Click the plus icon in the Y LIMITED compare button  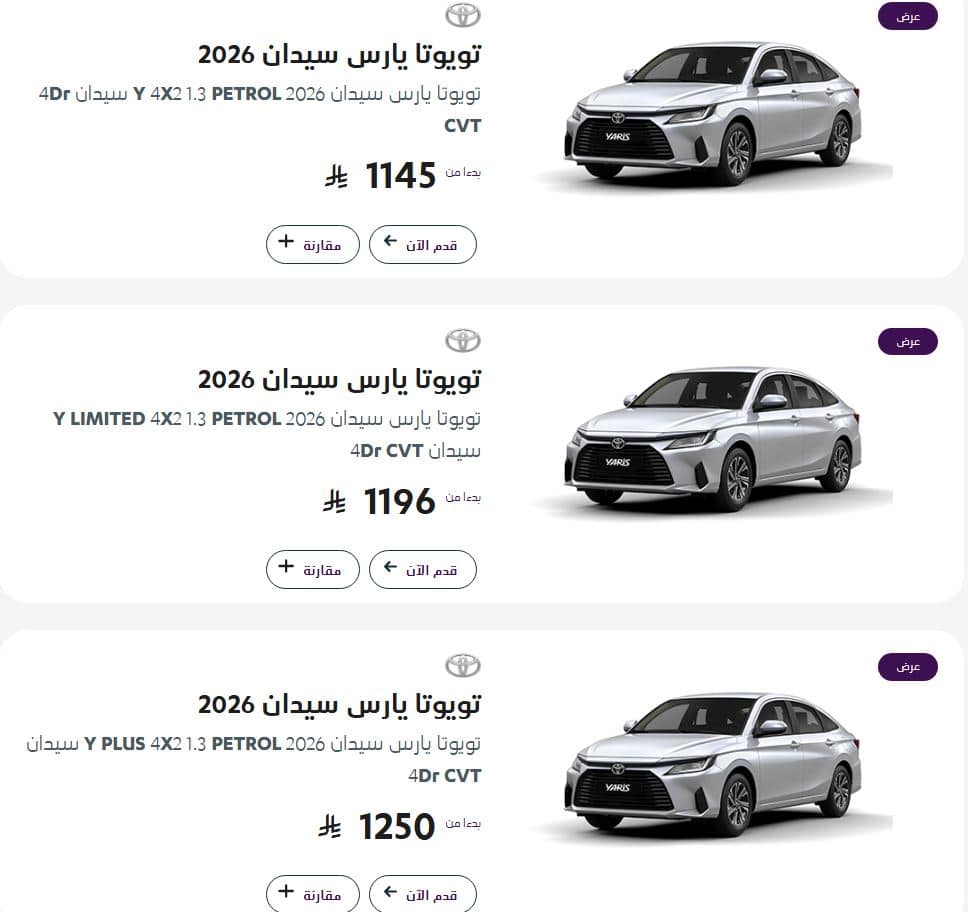coord(287,569)
